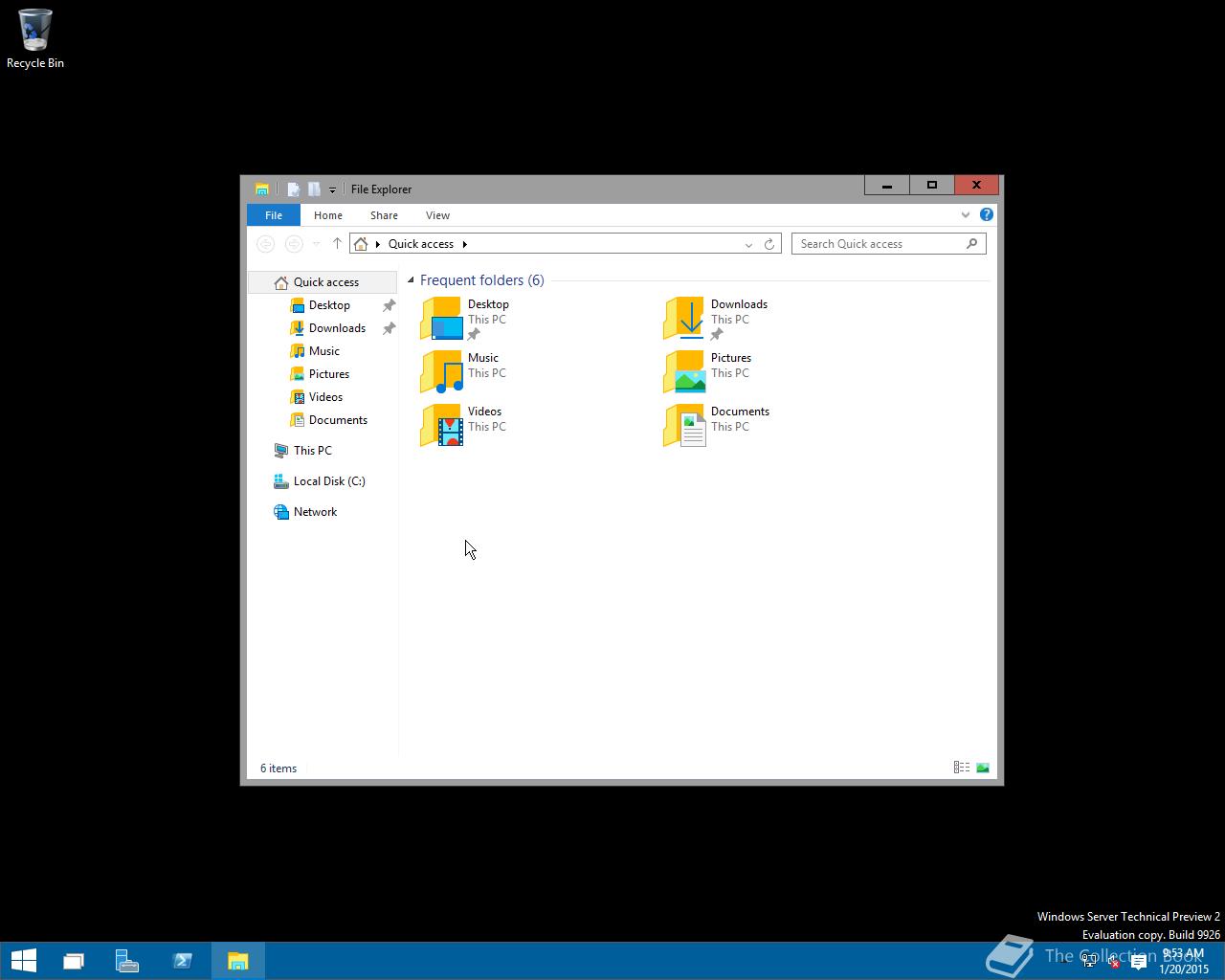Select Pictures in the navigation pane
Screen dimensions: 1225x980
(328, 374)
